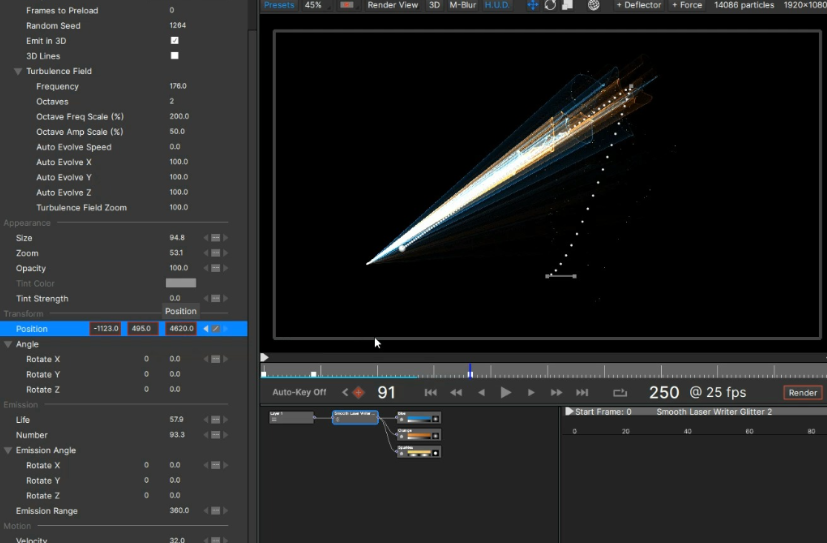Click the red keyframe diamond icon
Screen dimensions: 827x543
358,393
